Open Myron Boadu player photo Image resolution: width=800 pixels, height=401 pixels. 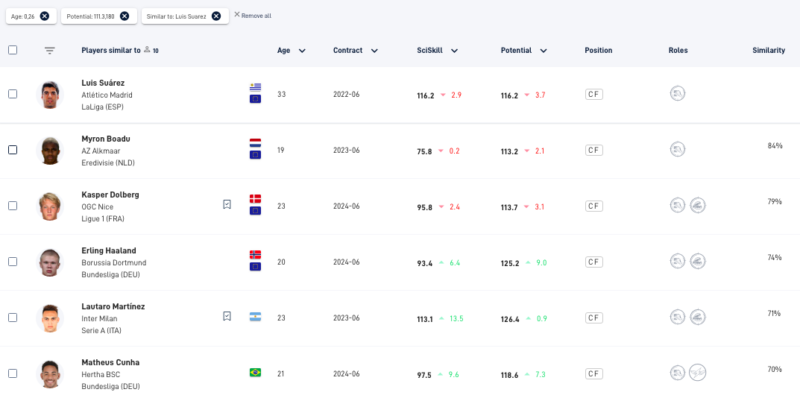50,151
